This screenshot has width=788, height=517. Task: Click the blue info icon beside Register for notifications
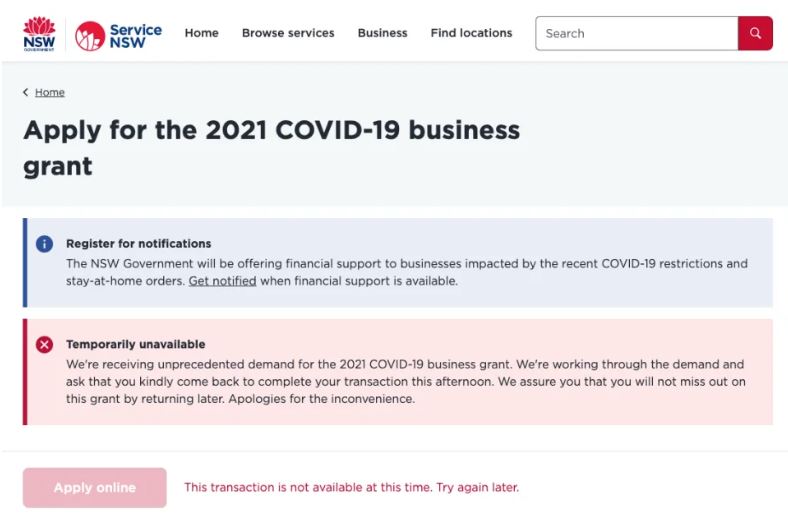pyautogui.click(x=44, y=244)
